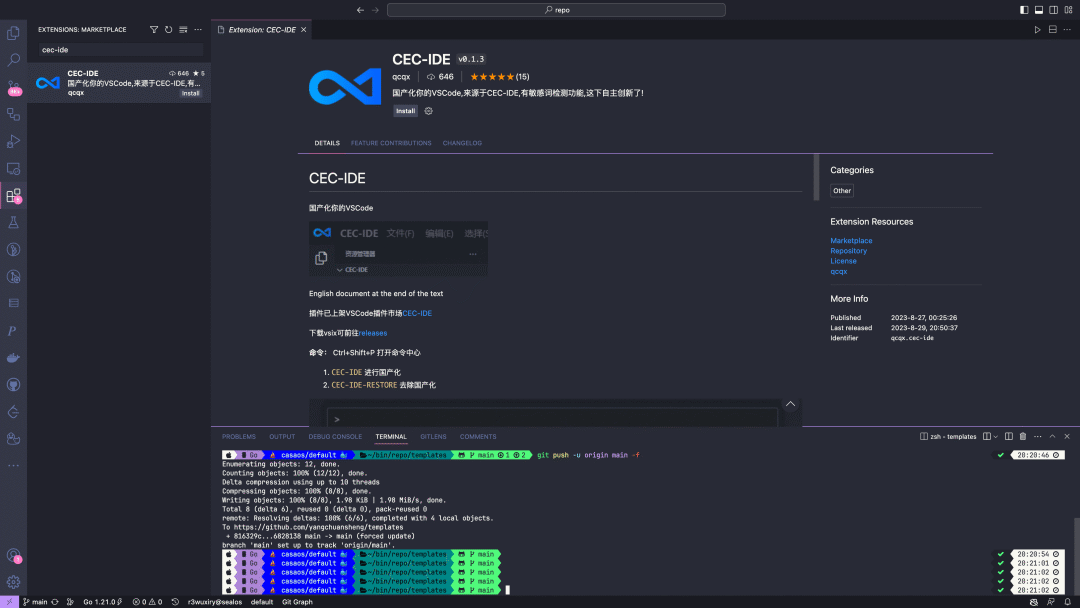Install the CEC-IDE extension
This screenshot has width=1080, height=608.
(x=405, y=110)
